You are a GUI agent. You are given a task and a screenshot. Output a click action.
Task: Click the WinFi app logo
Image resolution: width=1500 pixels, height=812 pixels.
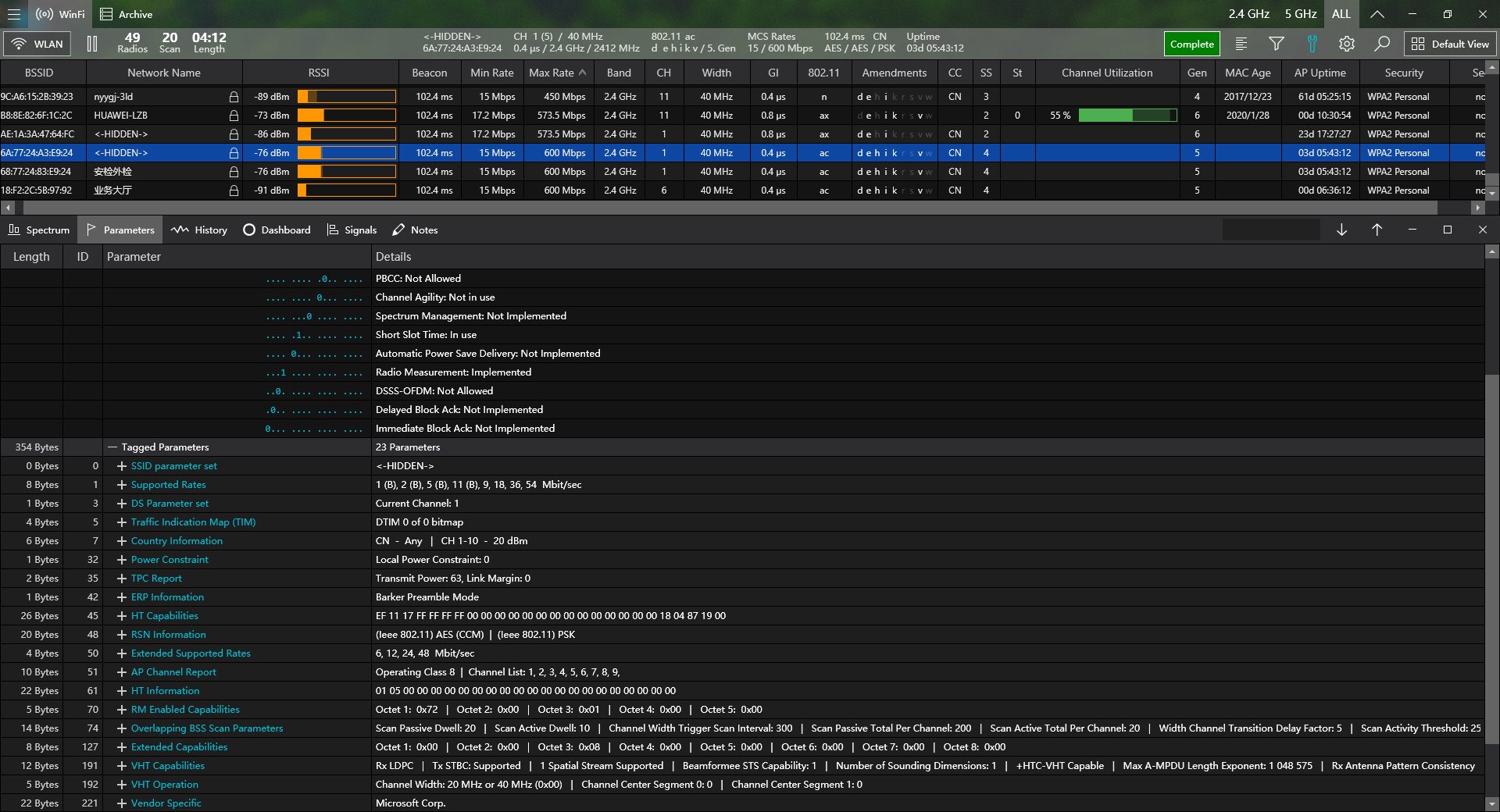click(60, 14)
